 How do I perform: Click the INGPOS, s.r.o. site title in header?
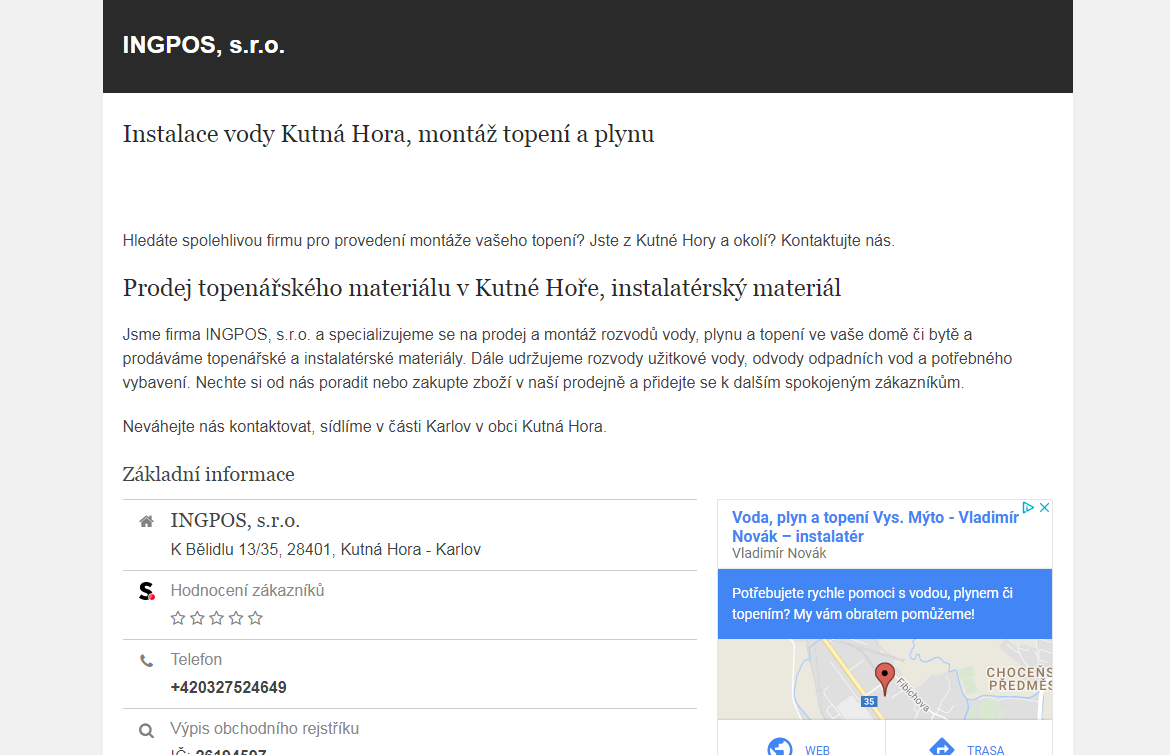point(204,46)
